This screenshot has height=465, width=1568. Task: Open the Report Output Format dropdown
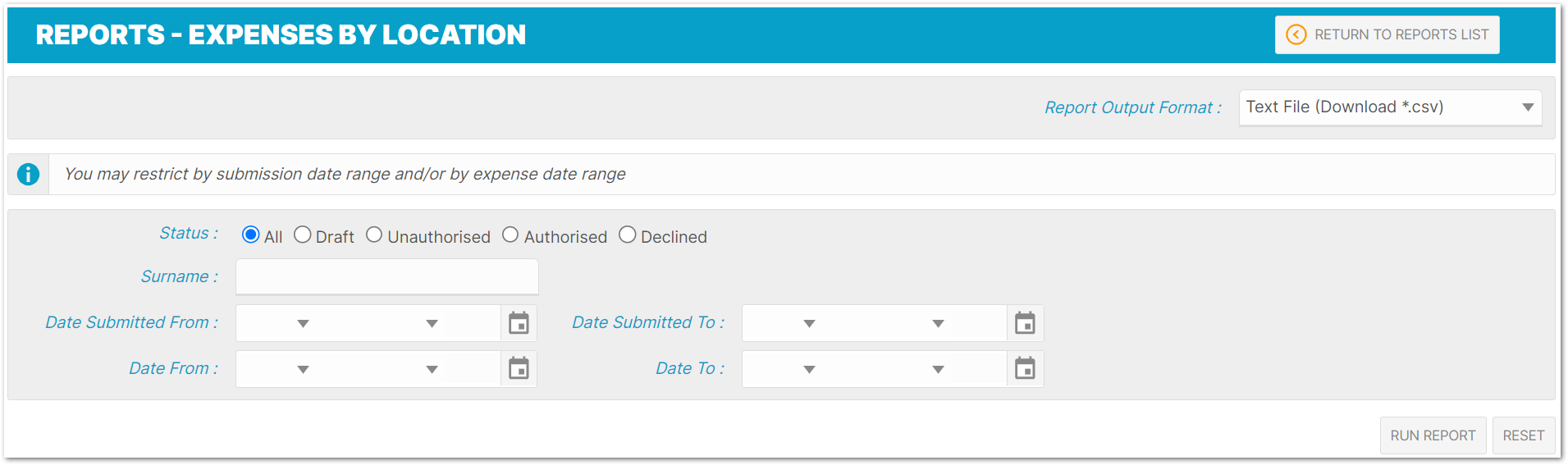1390,107
